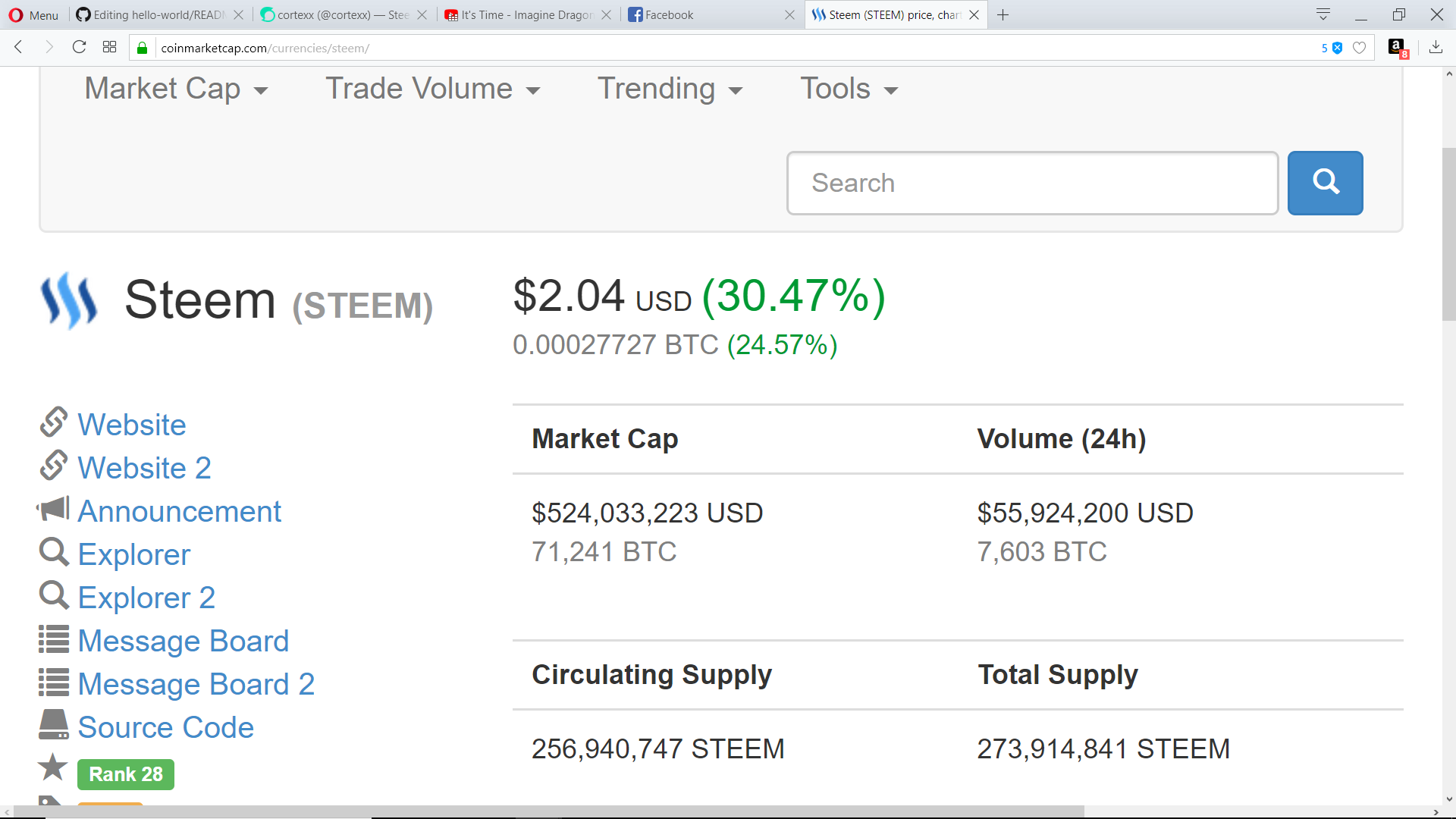This screenshot has width=1456, height=819.
Task: Expand the Trade Volume dropdown
Action: pyautogui.click(x=432, y=89)
